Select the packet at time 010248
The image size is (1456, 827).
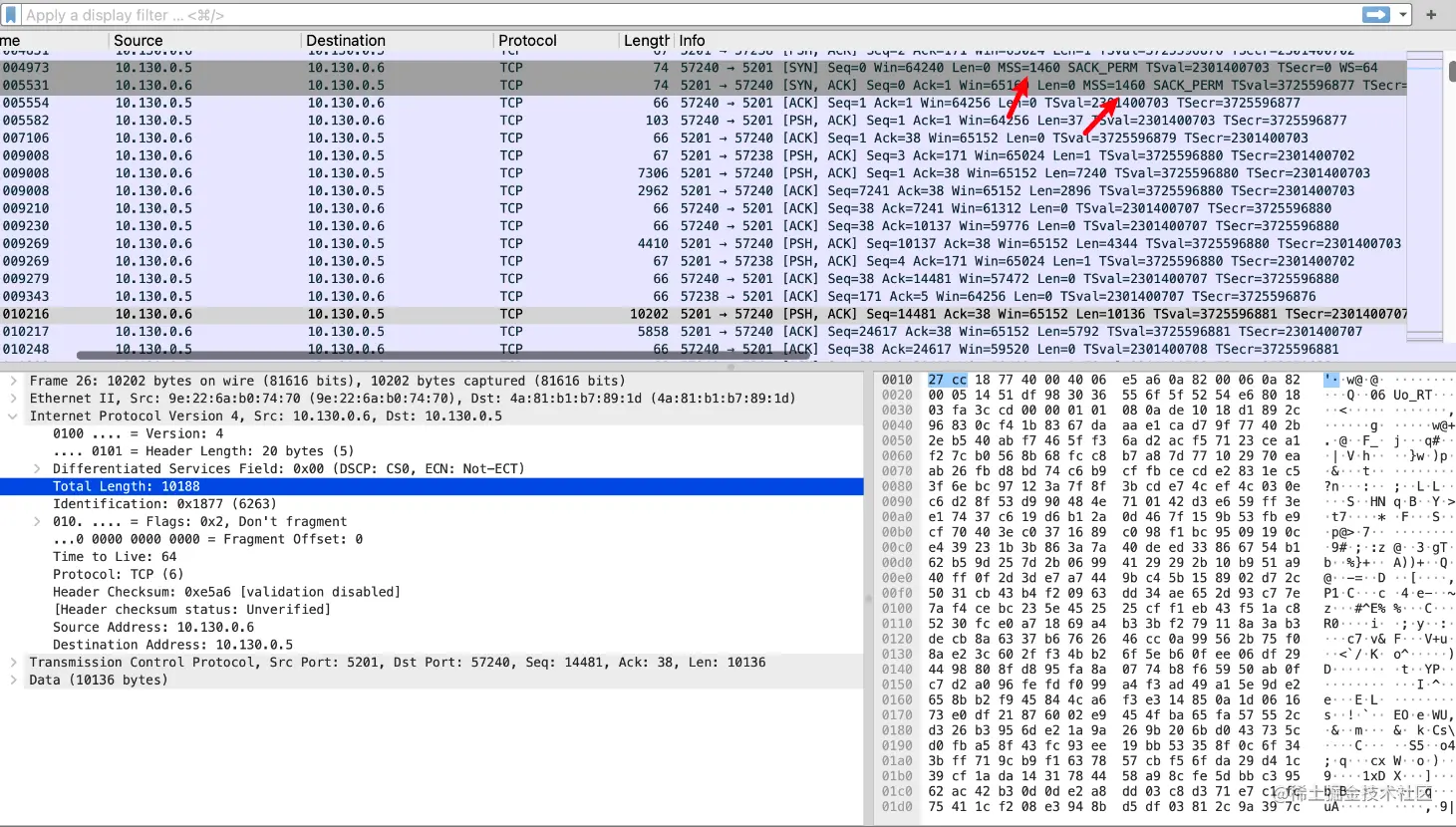click(x=703, y=350)
